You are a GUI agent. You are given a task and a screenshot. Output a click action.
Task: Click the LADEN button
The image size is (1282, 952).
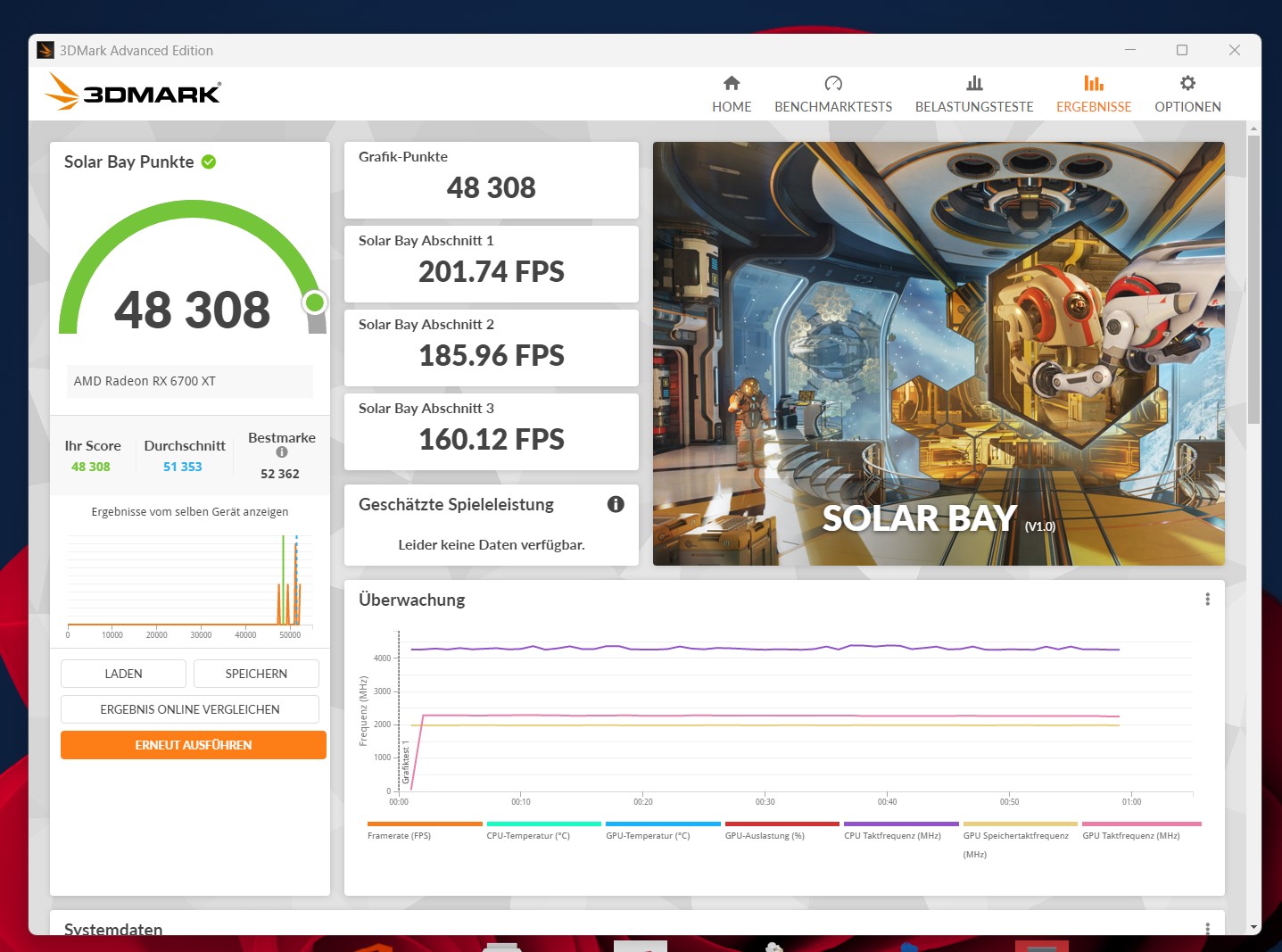click(x=123, y=674)
